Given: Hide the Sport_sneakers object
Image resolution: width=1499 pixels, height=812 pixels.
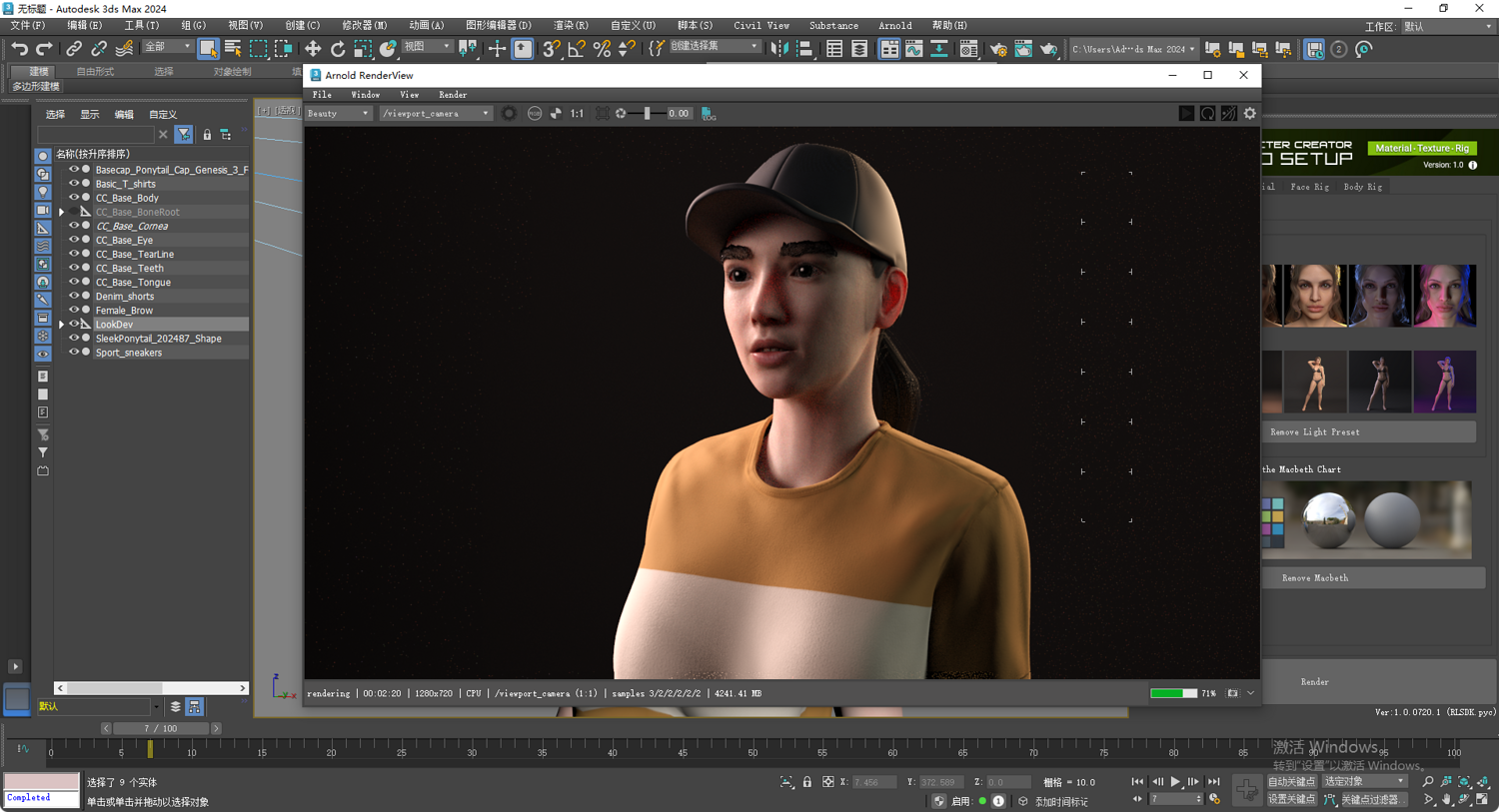Looking at the screenshot, I should (x=73, y=352).
